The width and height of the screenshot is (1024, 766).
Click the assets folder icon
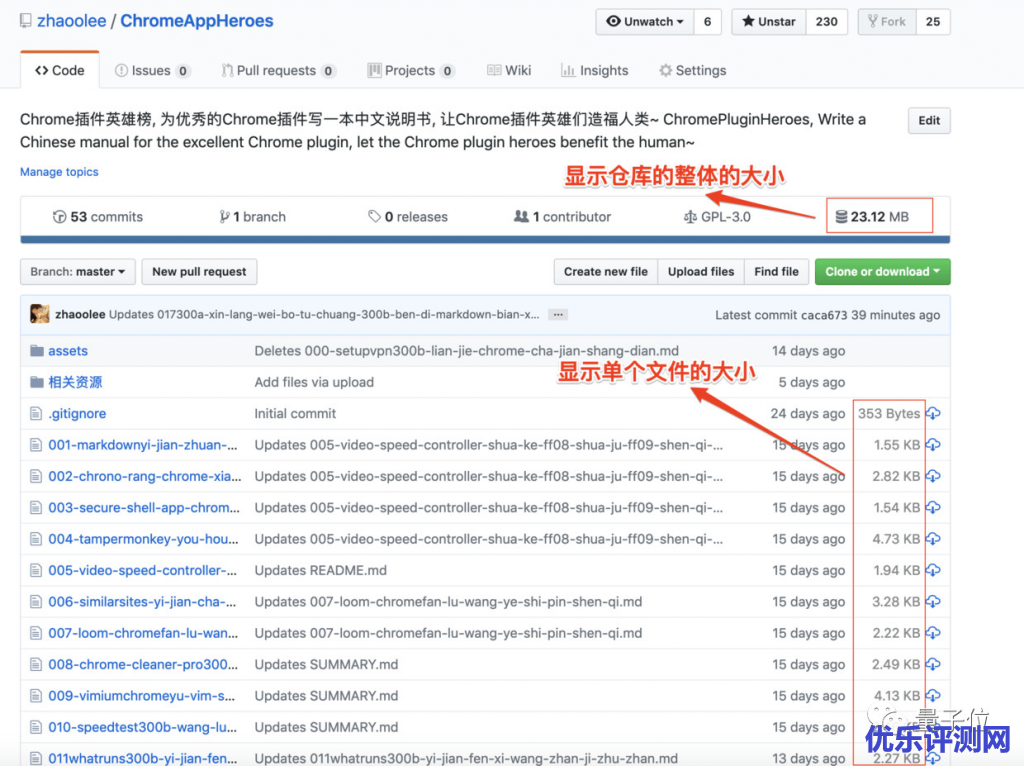[x=37, y=351]
